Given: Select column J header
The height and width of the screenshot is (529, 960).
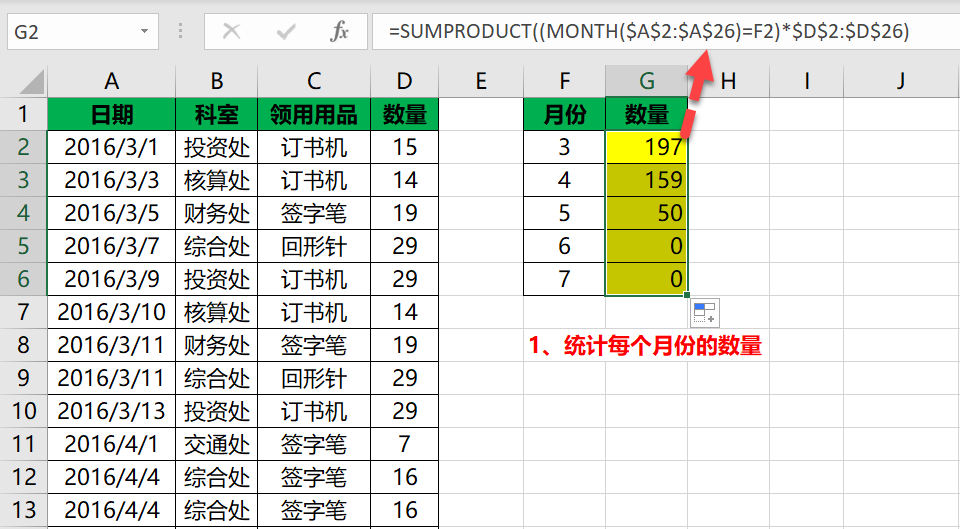Looking at the screenshot, I should [901, 81].
